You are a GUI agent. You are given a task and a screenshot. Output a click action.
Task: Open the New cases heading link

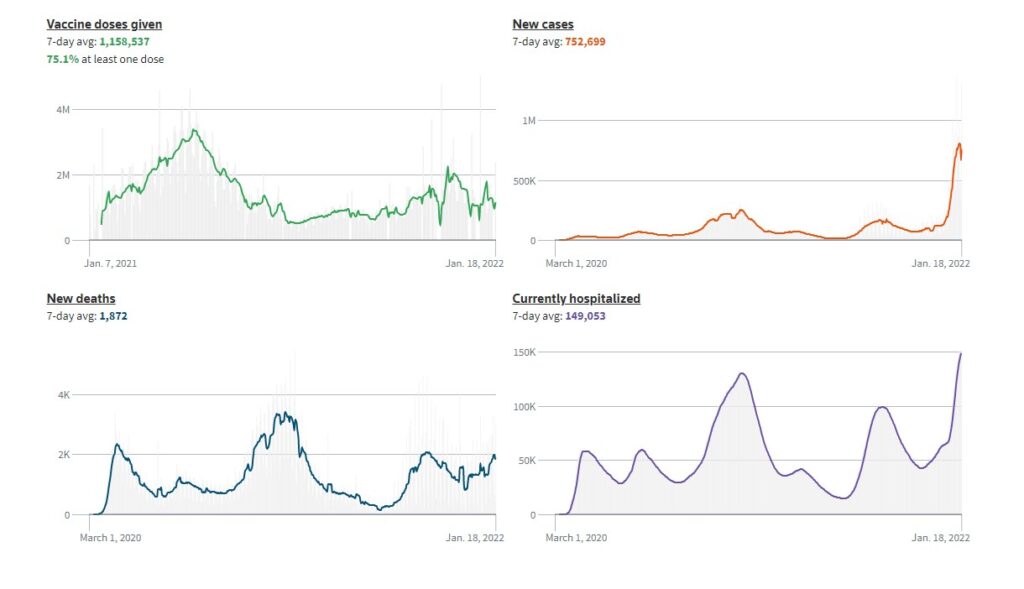coord(543,24)
